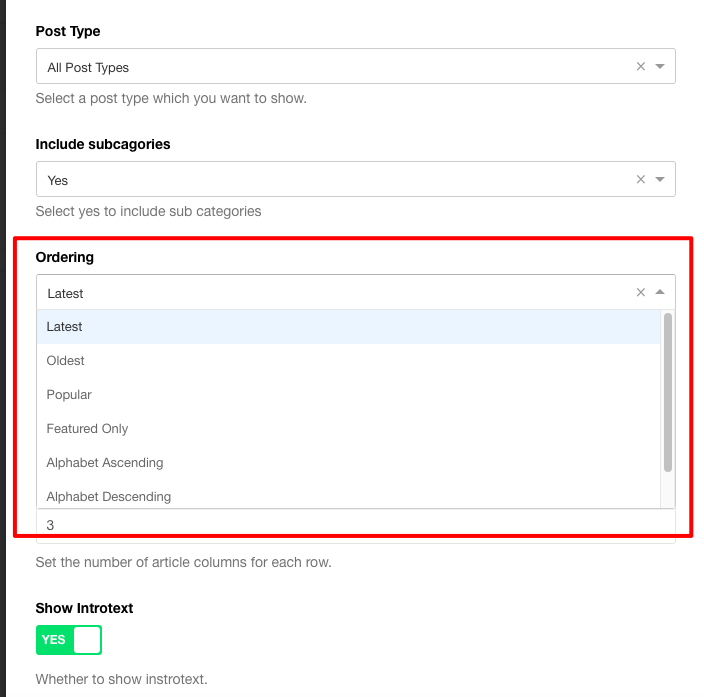Click the Show Introtext label
The image size is (704, 697).
[84, 608]
